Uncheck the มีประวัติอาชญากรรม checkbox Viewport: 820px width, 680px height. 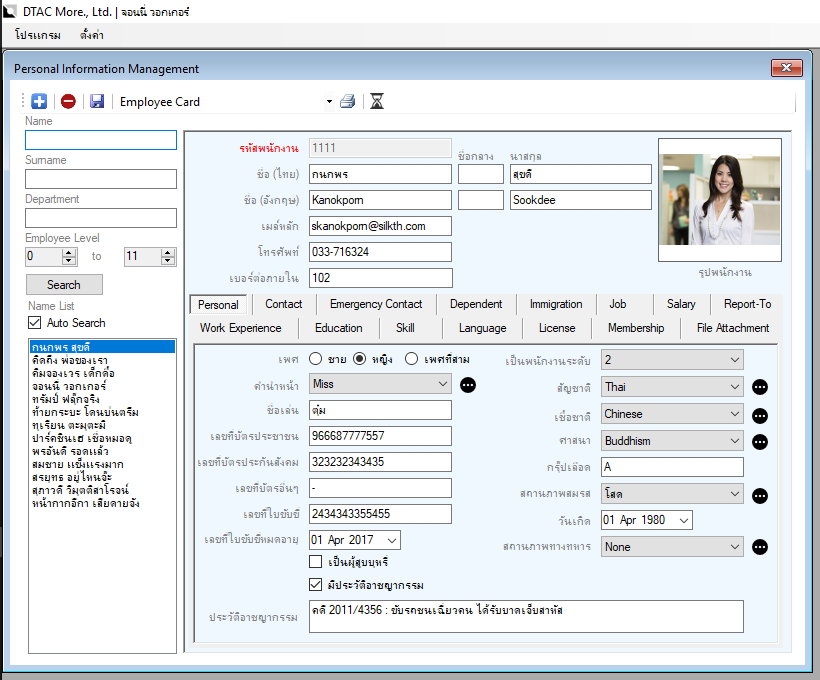click(316, 585)
